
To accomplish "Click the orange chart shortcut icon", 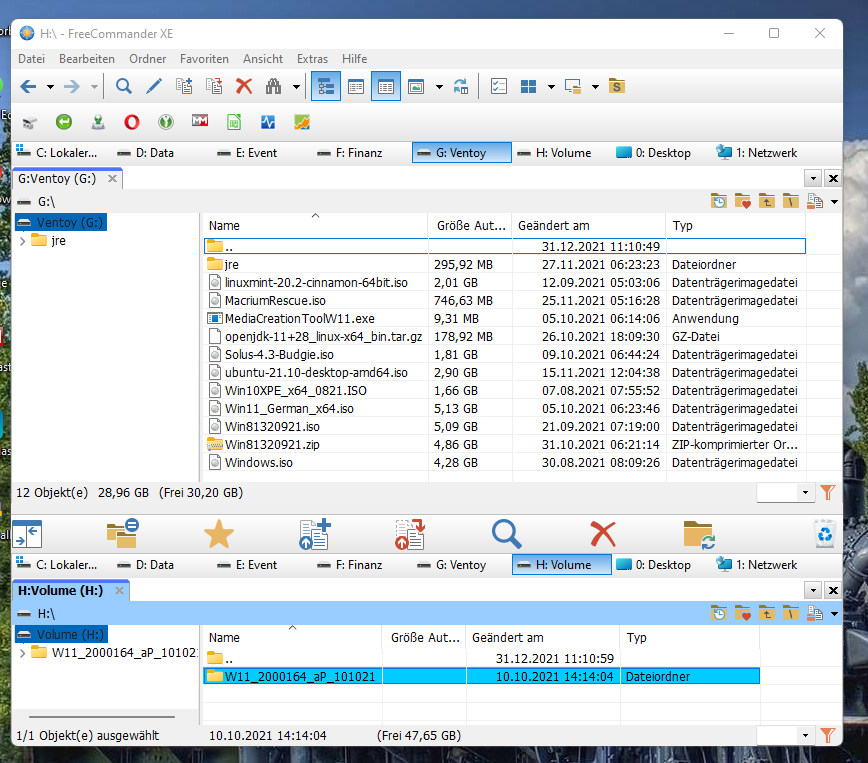I will coord(302,122).
